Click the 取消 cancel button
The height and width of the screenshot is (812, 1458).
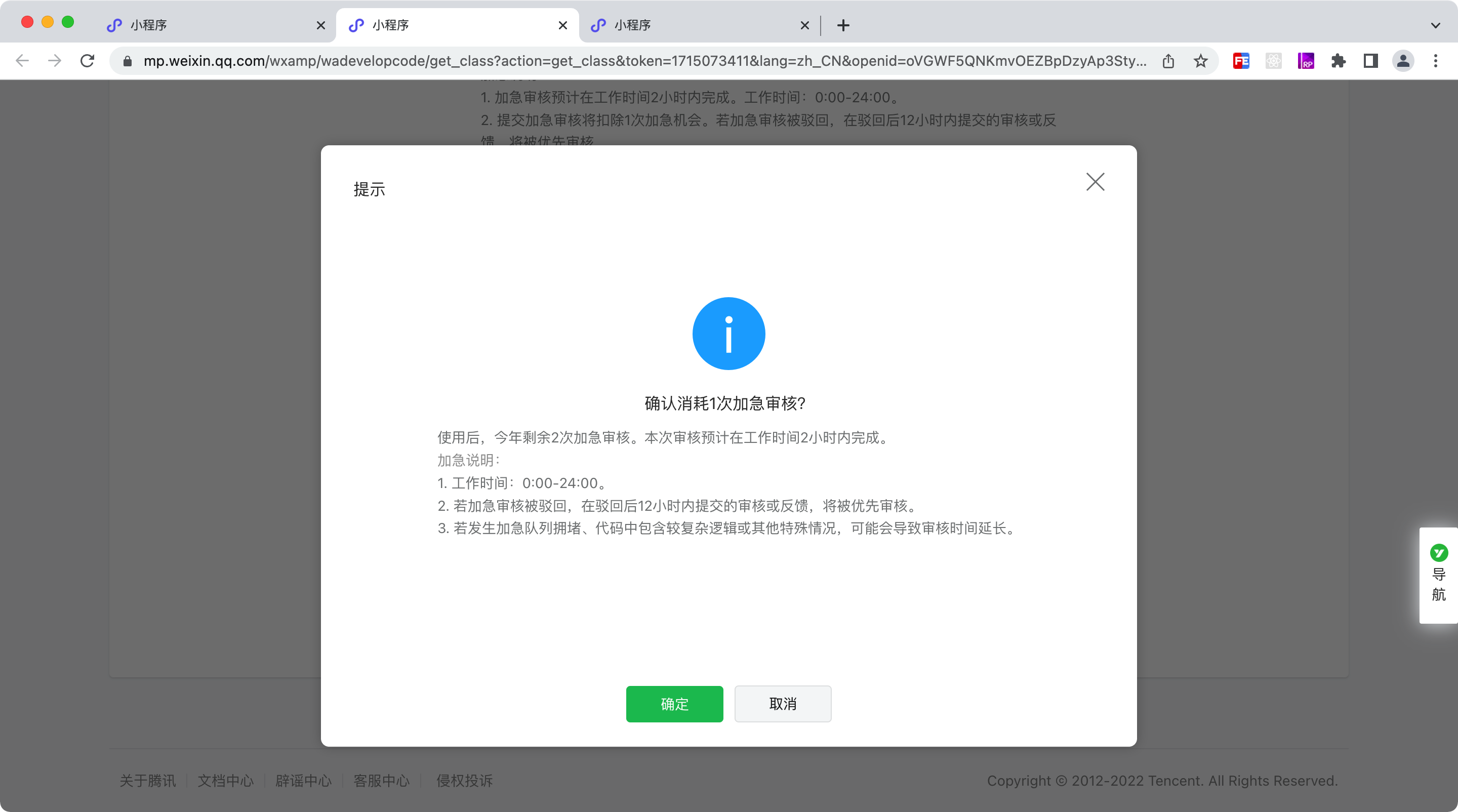tap(782, 703)
